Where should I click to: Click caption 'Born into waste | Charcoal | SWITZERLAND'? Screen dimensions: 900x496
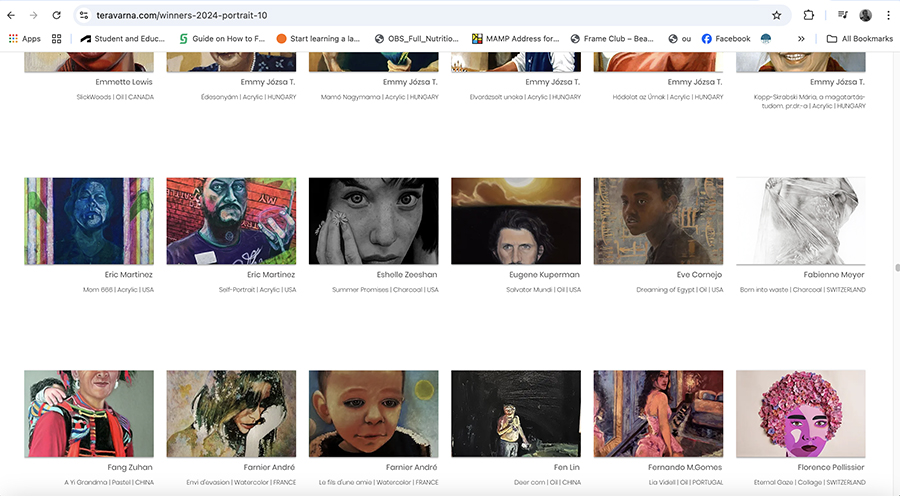click(x=802, y=290)
